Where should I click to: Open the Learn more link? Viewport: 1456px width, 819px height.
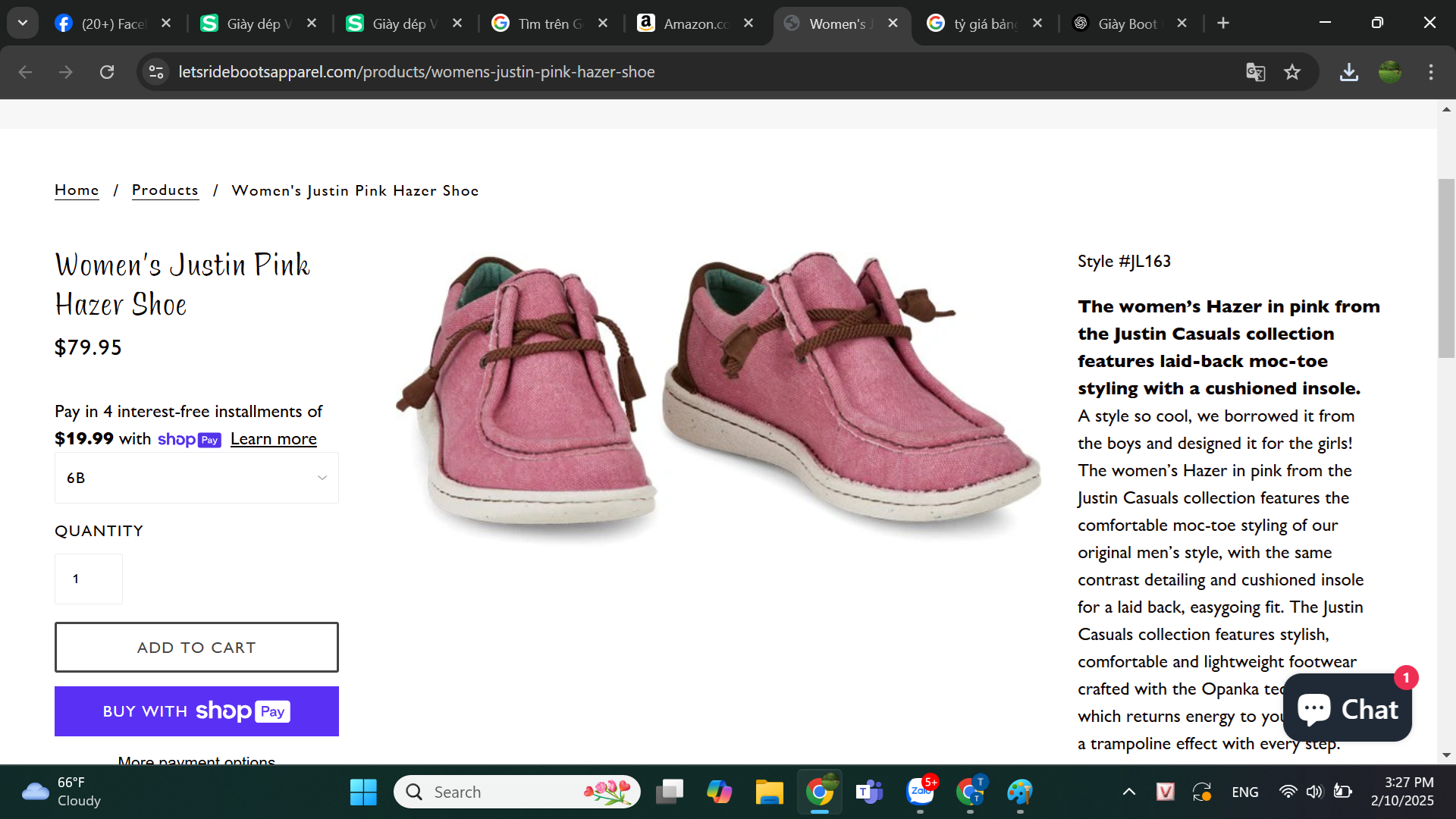pyautogui.click(x=273, y=439)
